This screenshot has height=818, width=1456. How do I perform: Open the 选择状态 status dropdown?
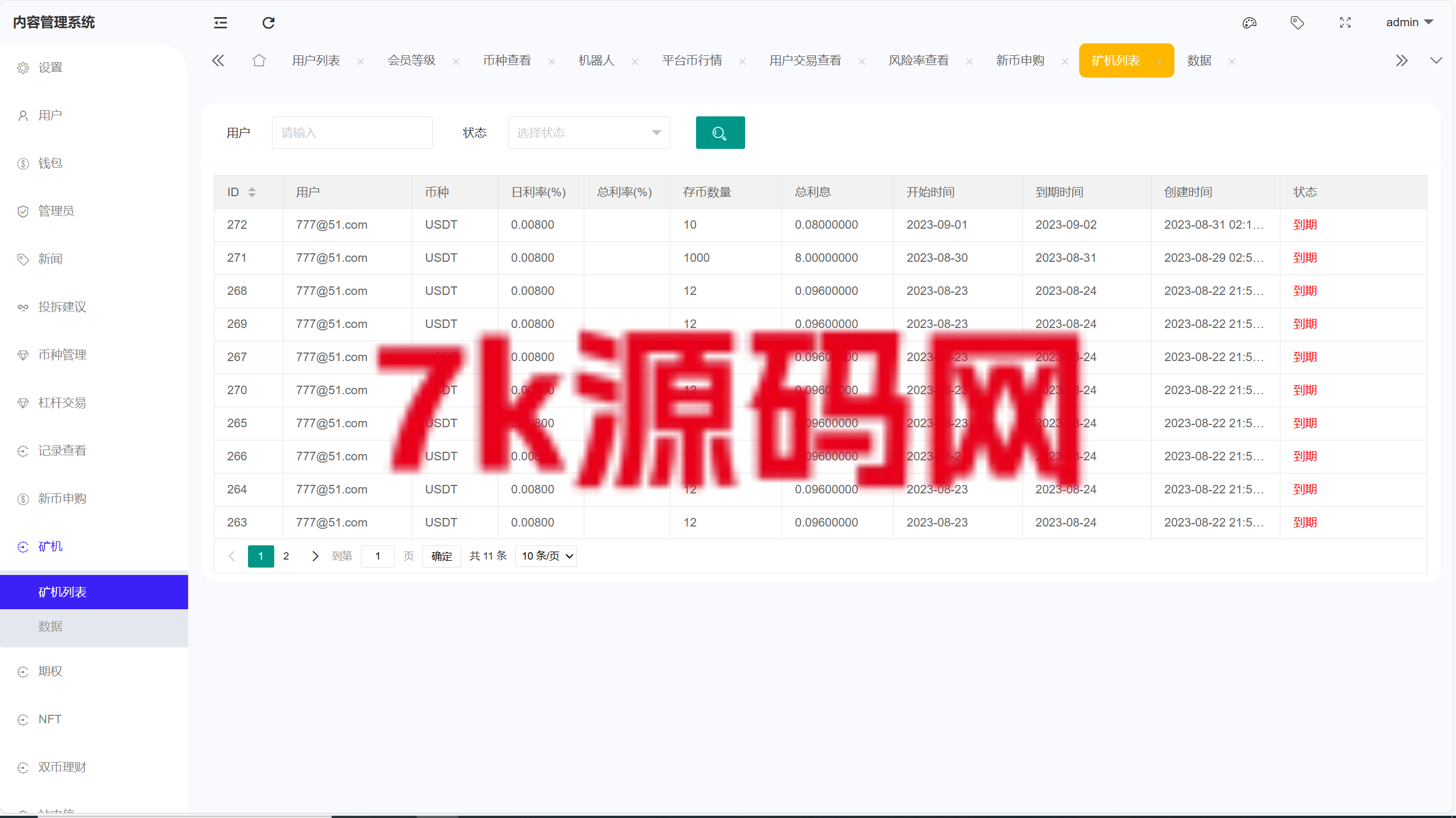[589, 133]
